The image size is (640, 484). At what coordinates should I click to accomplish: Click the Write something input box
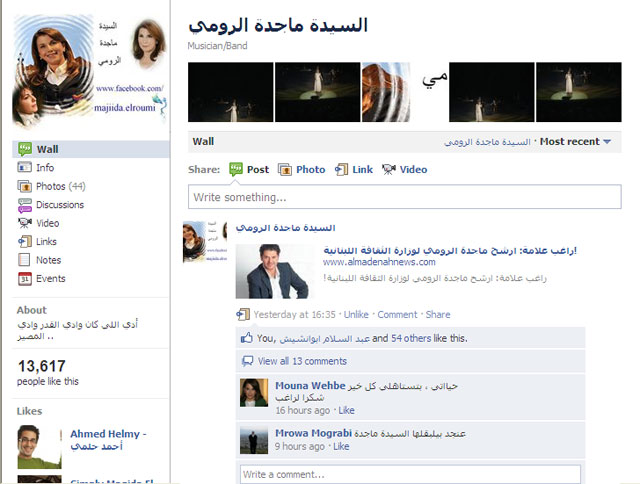404,197
